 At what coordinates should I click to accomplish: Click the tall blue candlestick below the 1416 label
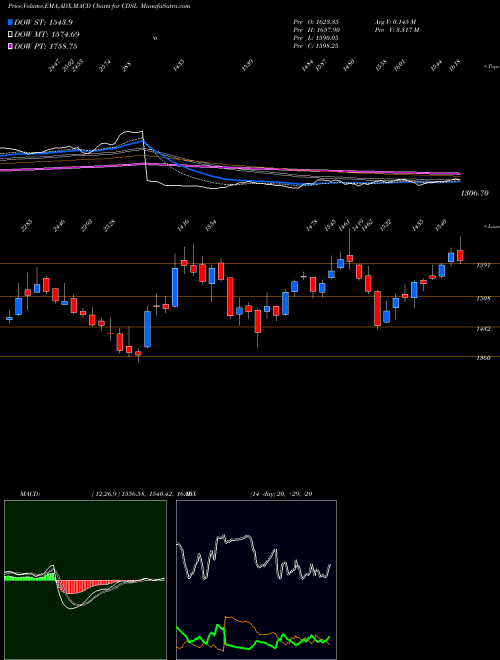[175, 287]
